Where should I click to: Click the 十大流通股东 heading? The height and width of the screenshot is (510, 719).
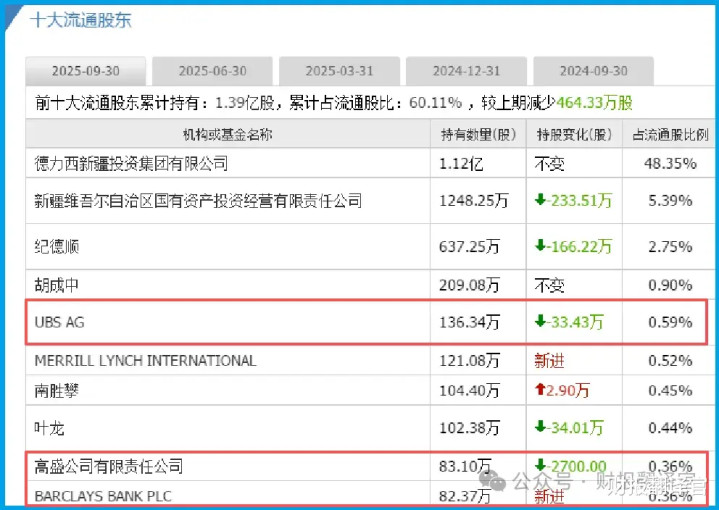[x=81, y=20]
